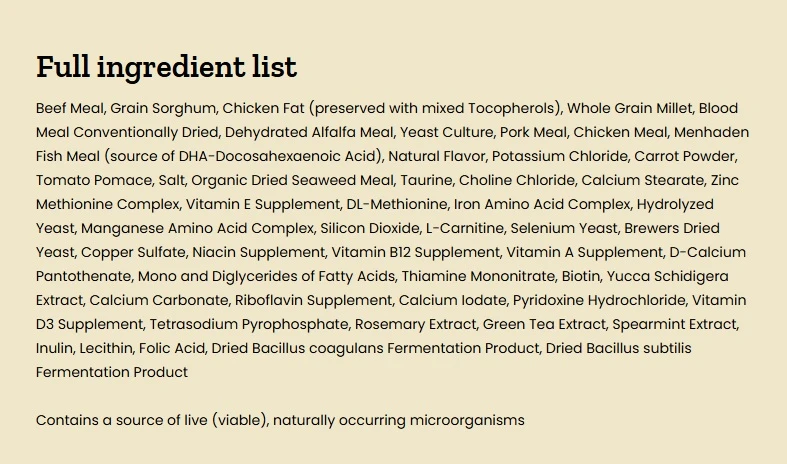This screenshot has width=787, height=464.
Task: Click 'Tetrasodium Pyrophosphate' text
Action: [249, 324]
